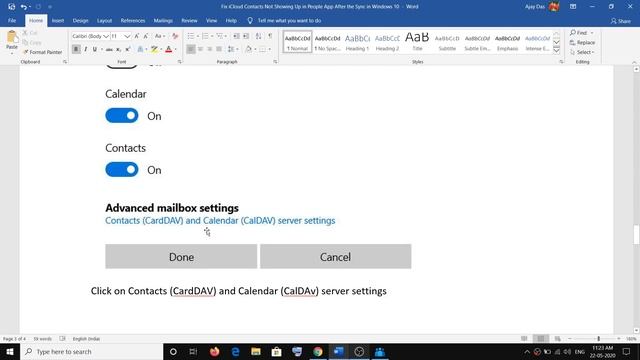Apply Strikethrough formatting
The width and height of the screenshot is (640, 360).
click(109, 49)
